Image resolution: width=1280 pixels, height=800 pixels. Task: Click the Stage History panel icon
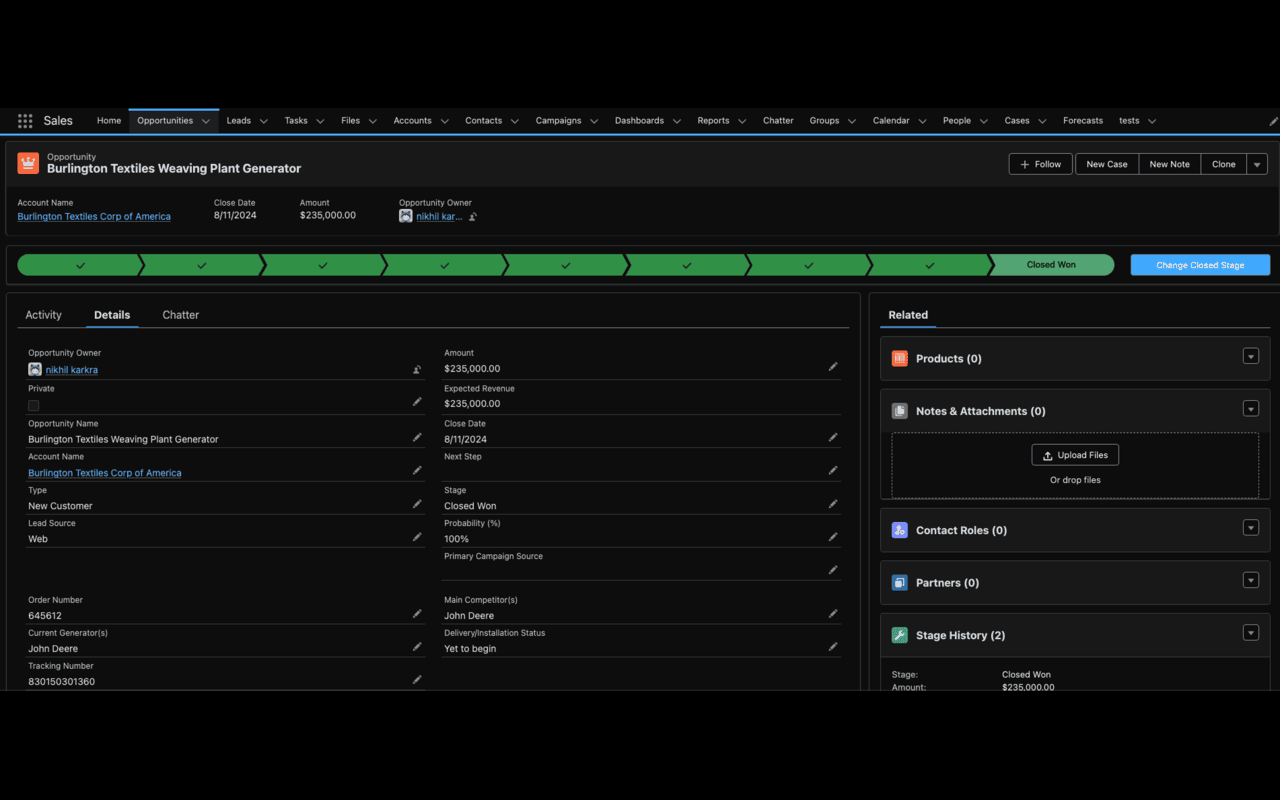[899, 634]
